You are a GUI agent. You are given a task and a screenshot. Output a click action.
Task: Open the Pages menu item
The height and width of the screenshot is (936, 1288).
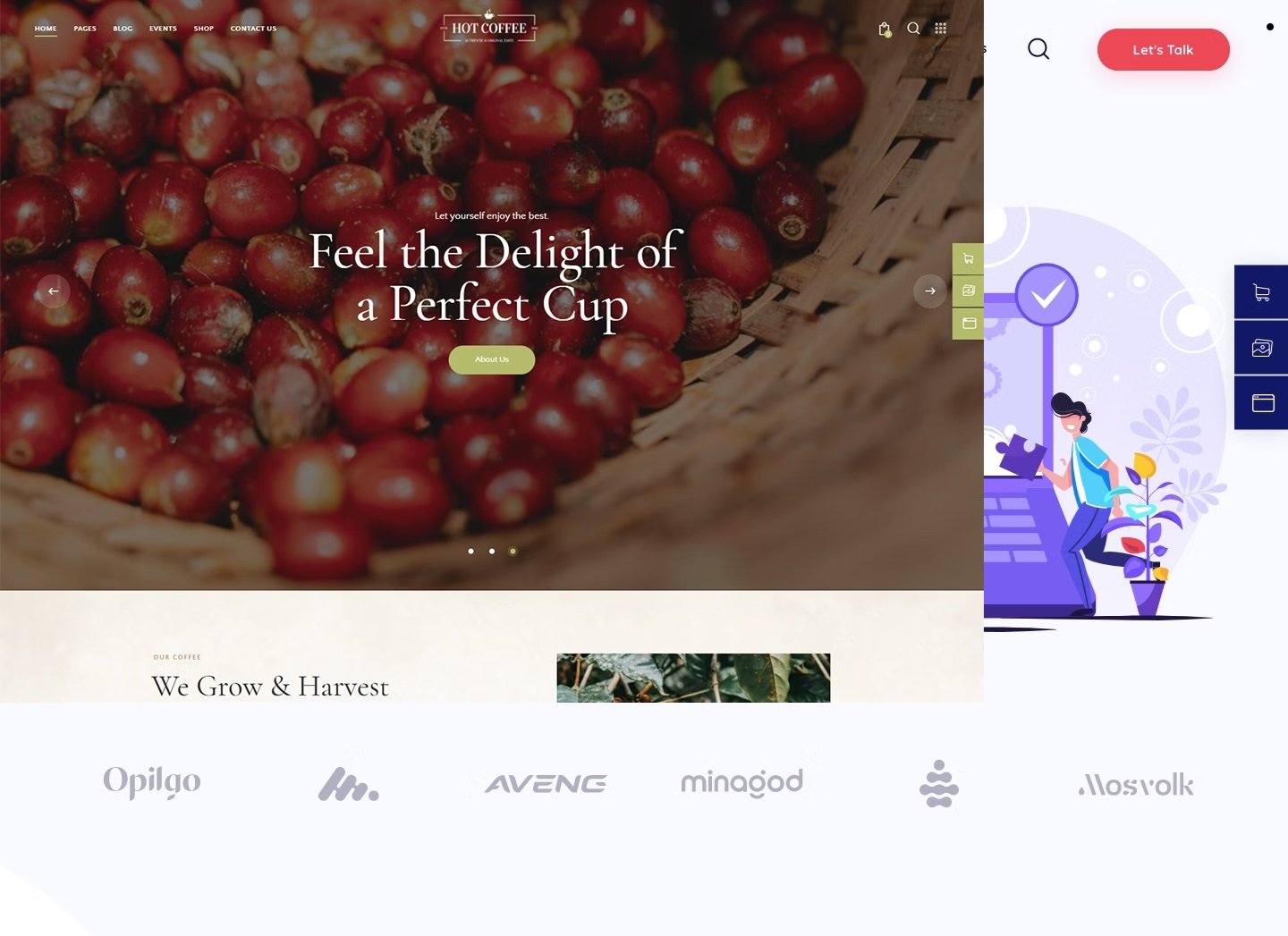point(85,29)
